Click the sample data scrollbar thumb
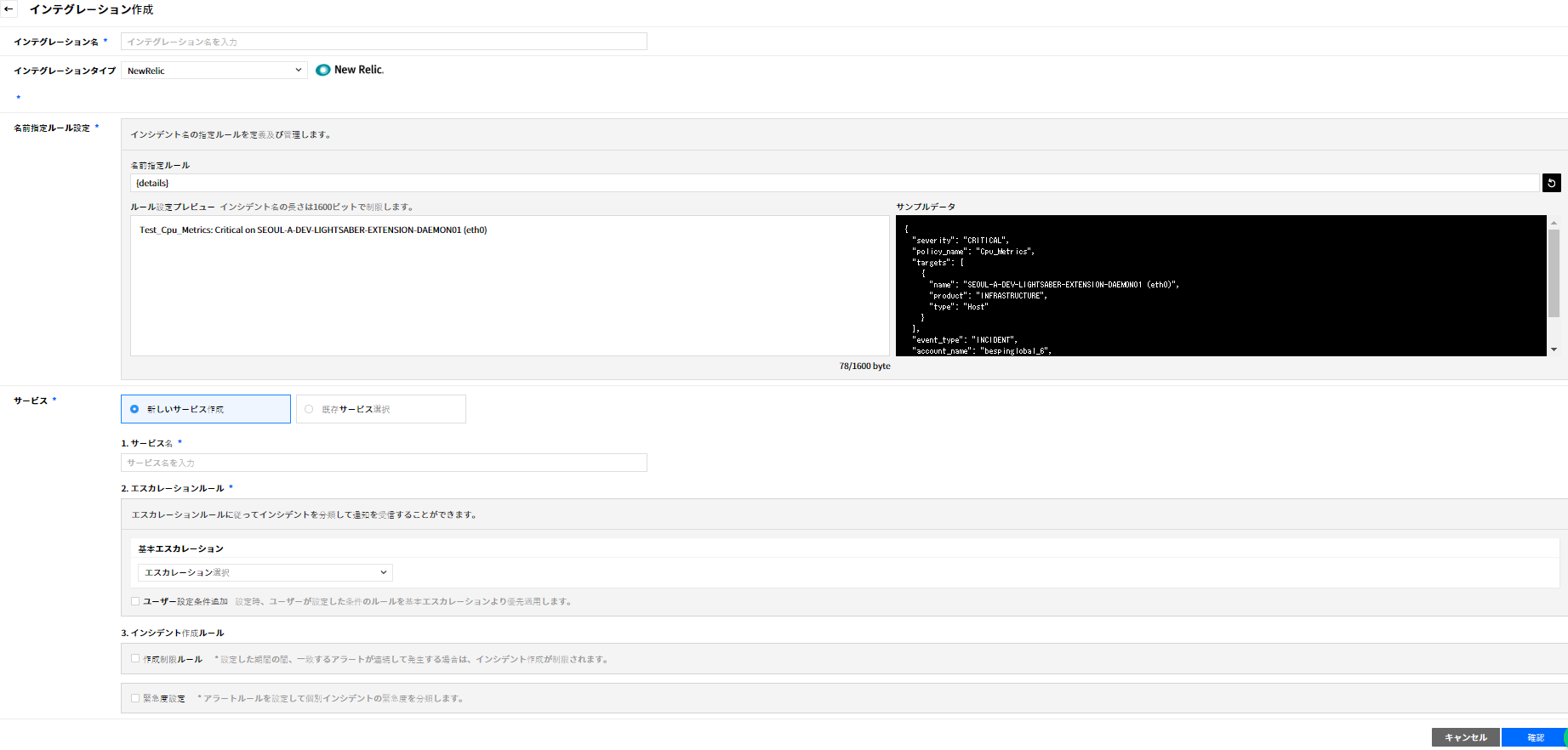1568x750 pixels. click(x=1554, y=272)
